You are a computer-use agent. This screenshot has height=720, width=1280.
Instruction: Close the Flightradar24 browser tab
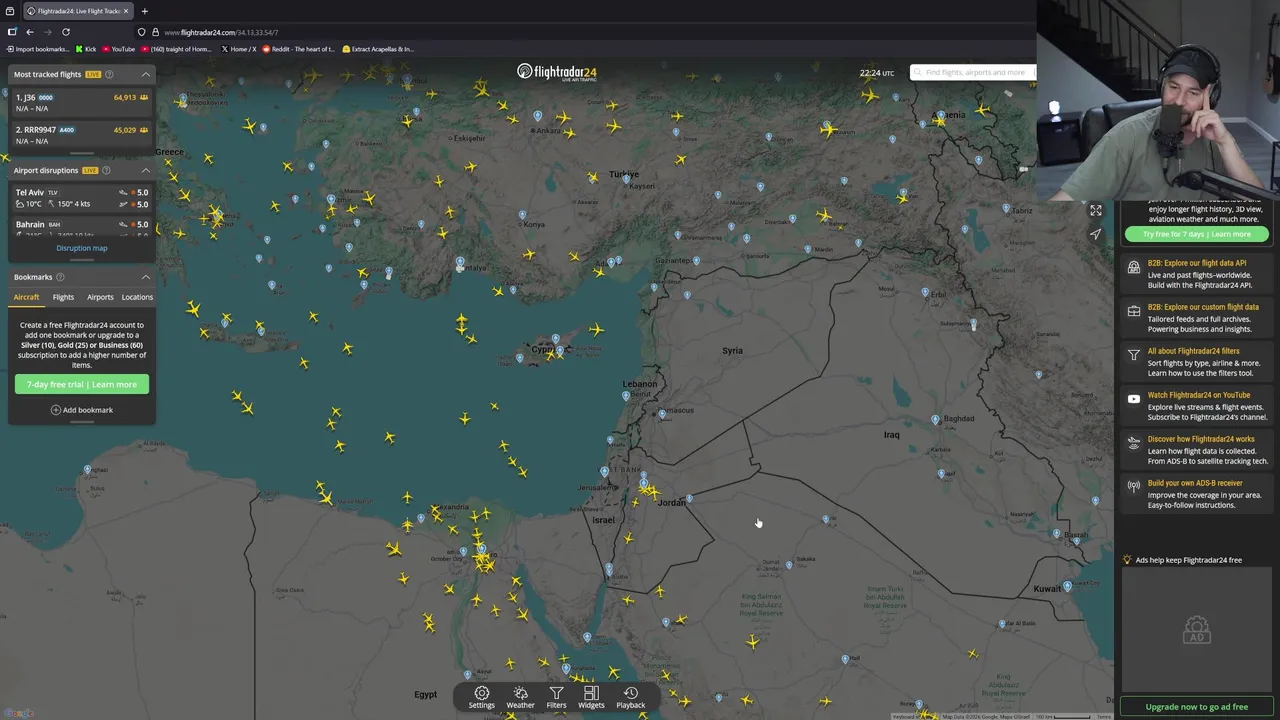(126, 11)
